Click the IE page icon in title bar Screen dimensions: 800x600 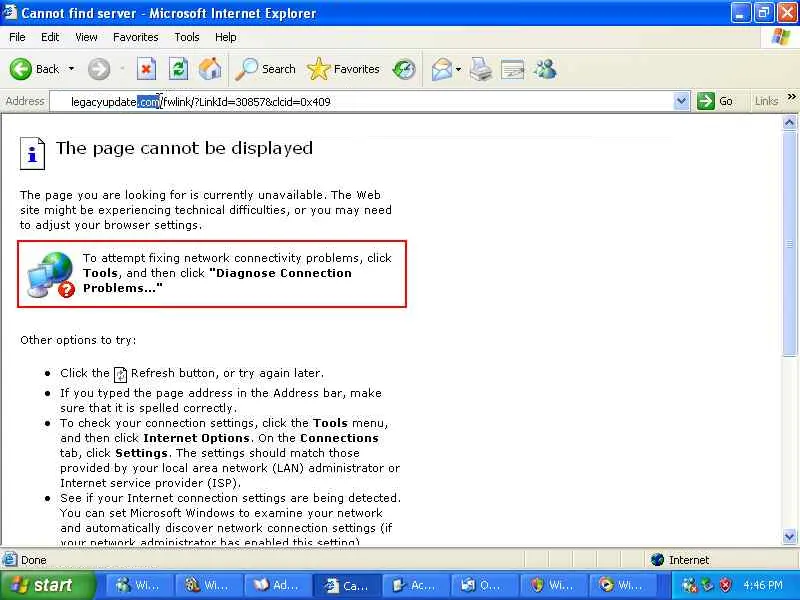(10, 12)
